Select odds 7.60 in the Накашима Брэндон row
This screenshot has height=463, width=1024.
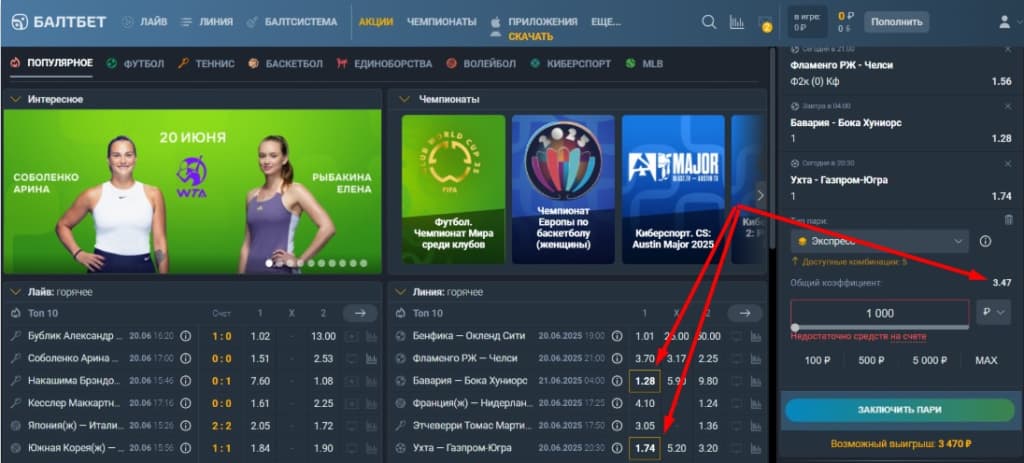tap(260, 381)
